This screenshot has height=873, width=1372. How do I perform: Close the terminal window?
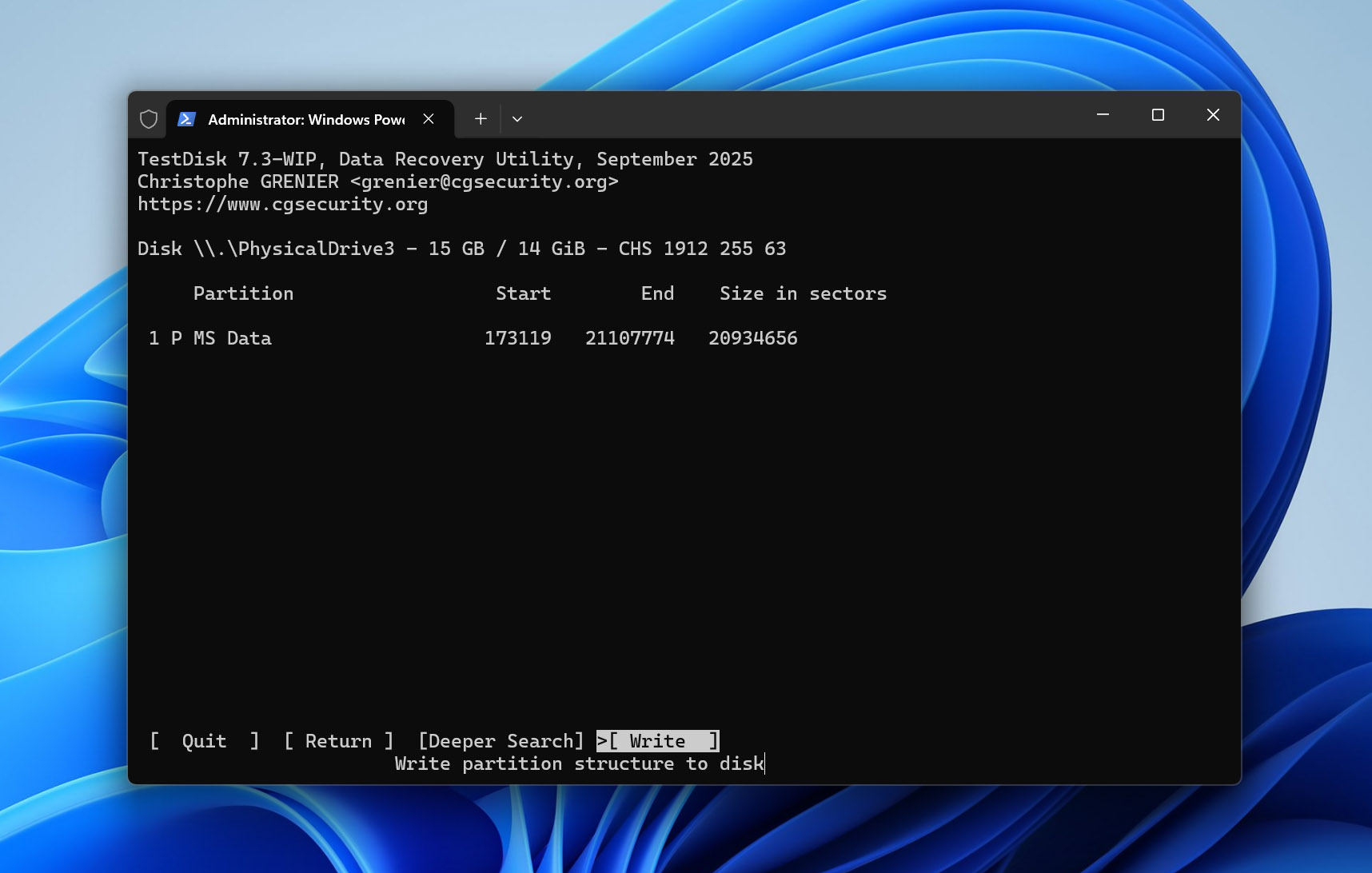pos(1213,115)
